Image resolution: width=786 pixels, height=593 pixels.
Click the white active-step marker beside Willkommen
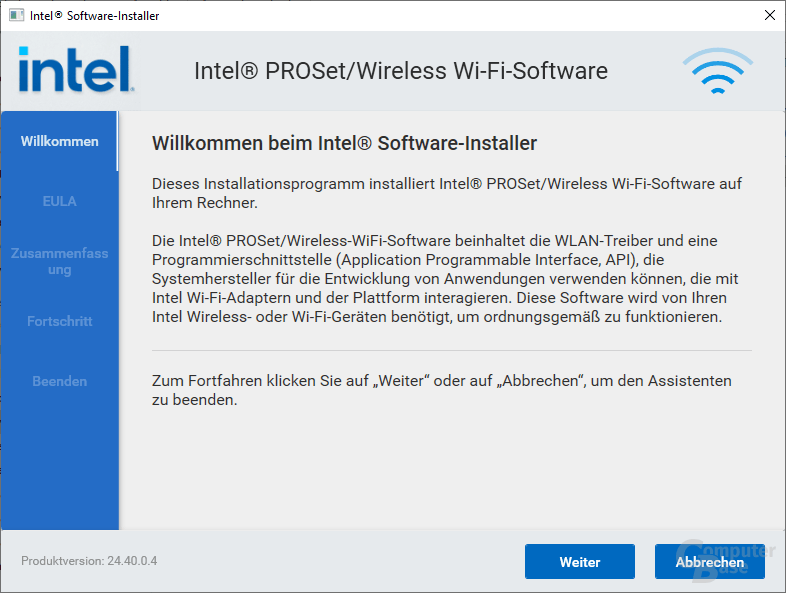pos(118,141)
